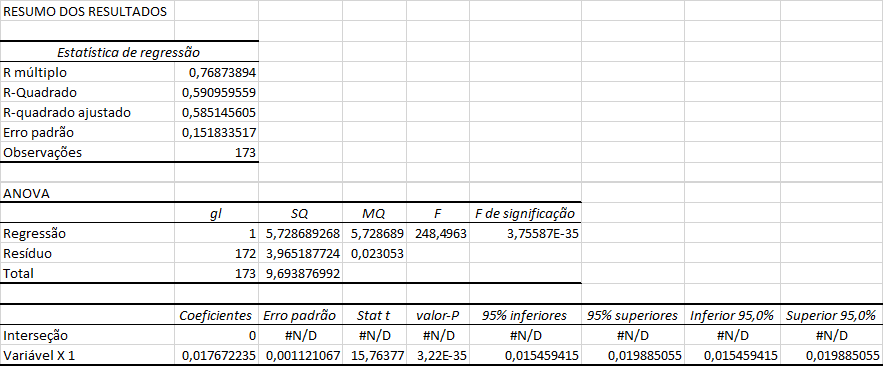Select the Variável X 1 coefficient 0,017672235
This screenshot has width=884, height=367.
pos(216,356)
